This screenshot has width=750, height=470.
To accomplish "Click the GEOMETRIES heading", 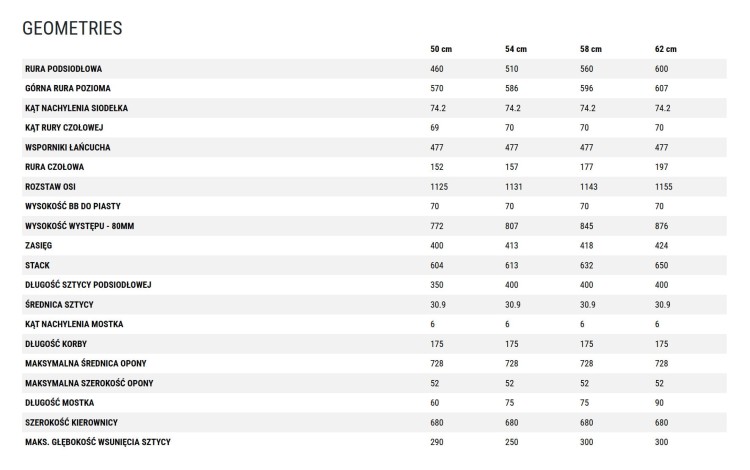I will (x=72, y=28).
